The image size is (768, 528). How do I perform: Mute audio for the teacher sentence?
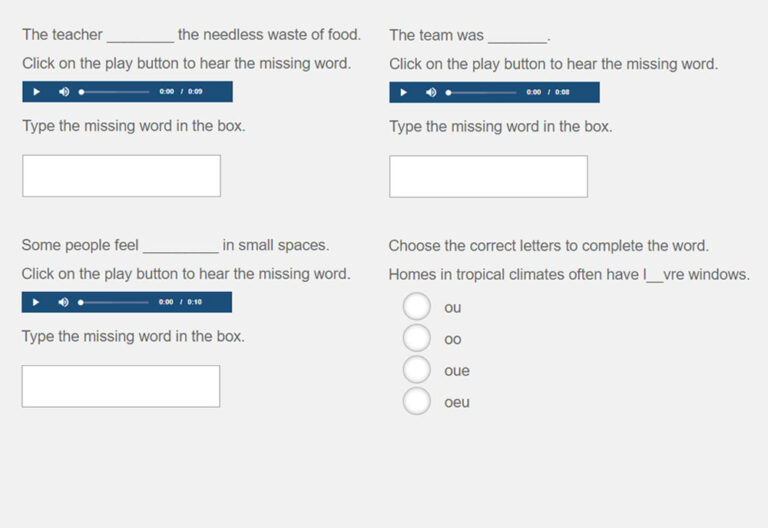coord(64,92)
